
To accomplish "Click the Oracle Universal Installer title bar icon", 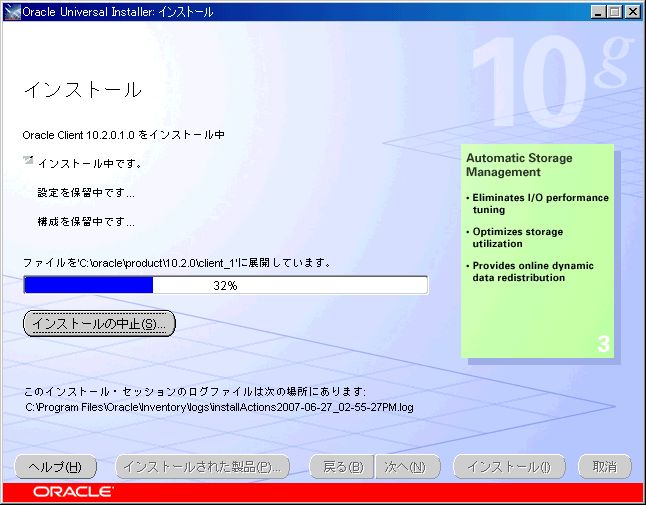I will pyautogui.click(x=12, y=12).
